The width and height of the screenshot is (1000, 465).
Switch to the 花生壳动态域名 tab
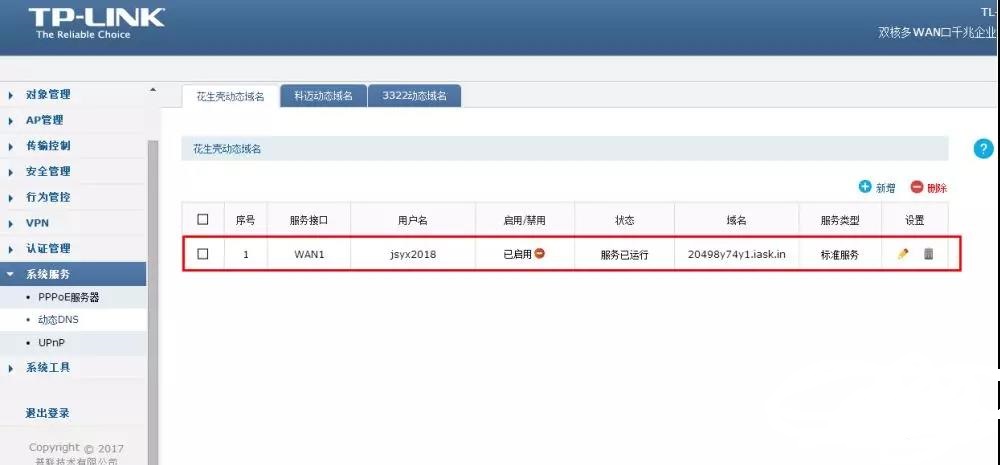click(230, 96)
